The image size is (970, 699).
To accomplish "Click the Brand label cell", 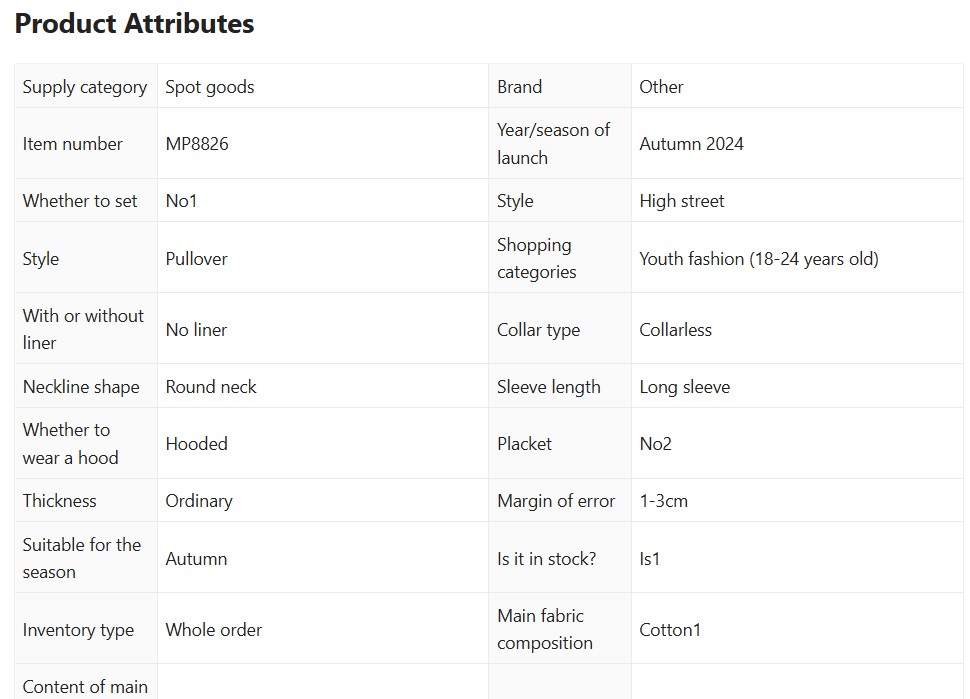I will [519, 87].
